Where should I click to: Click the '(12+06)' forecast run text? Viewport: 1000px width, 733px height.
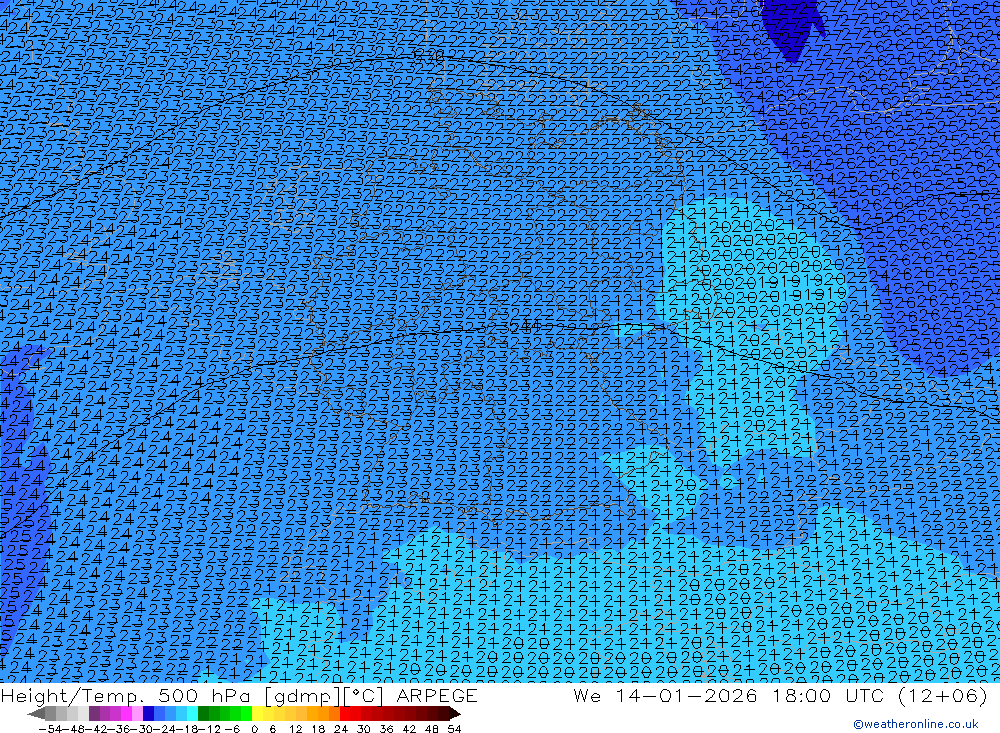tap(943, 696)
